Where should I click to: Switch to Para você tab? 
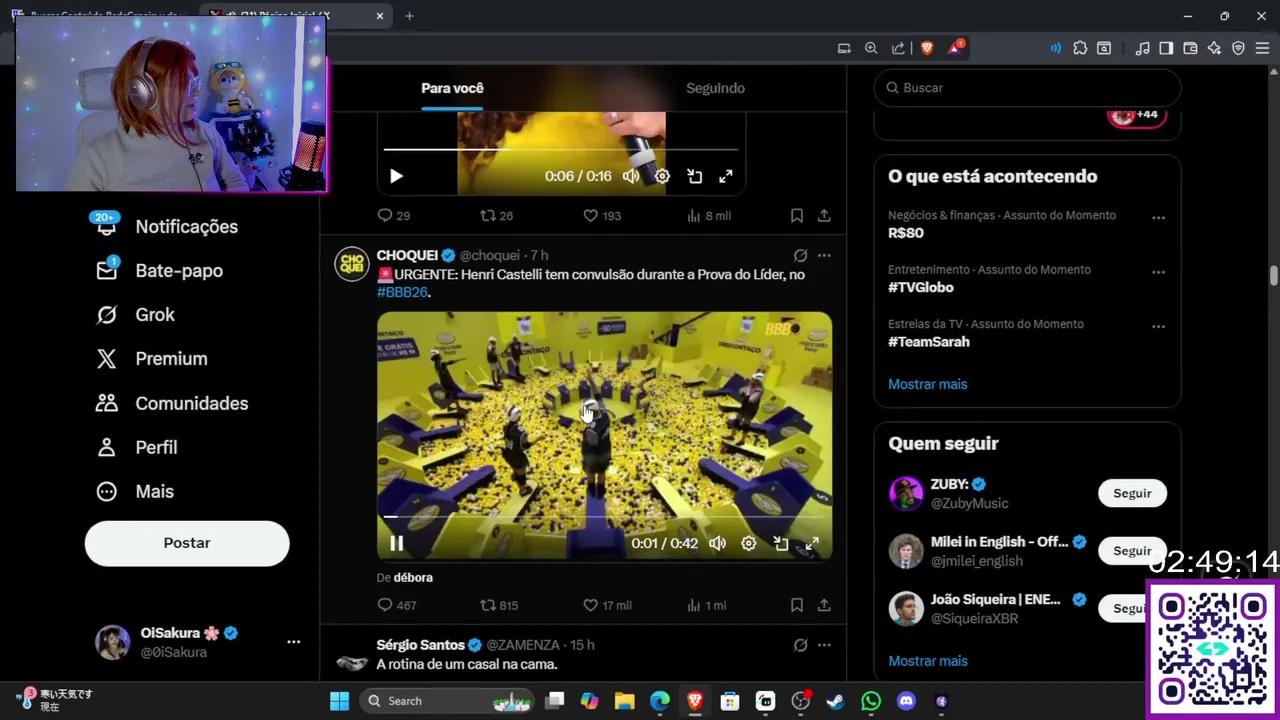[x=452, y=88]
